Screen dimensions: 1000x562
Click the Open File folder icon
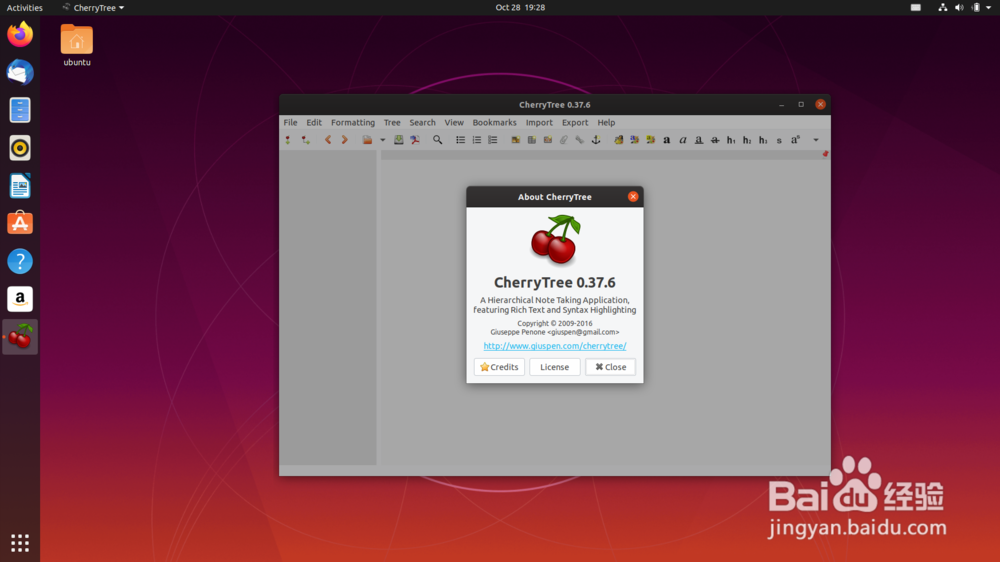367,140
